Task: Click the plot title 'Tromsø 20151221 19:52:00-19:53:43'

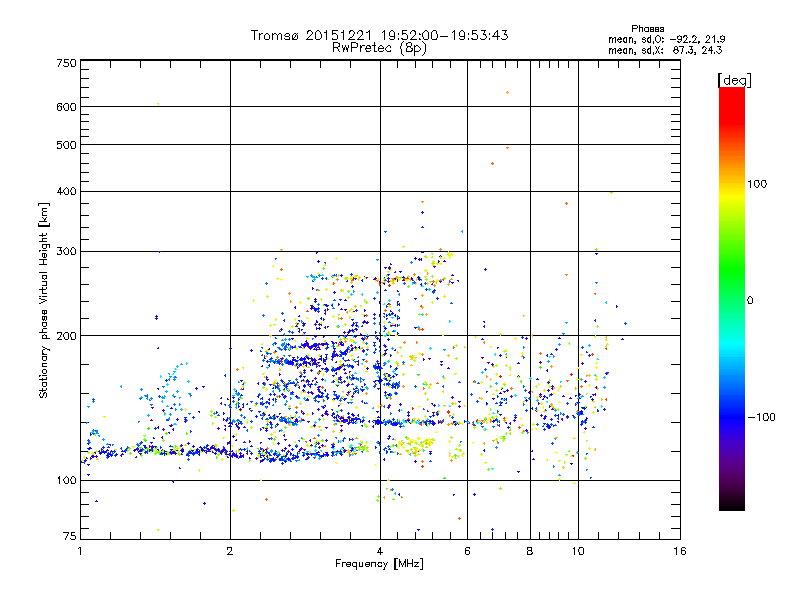Action: pyautogui.click(x=380, y=35)
